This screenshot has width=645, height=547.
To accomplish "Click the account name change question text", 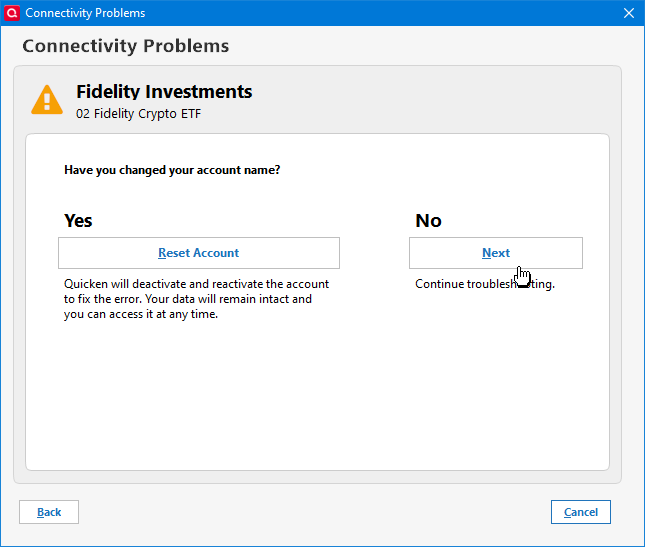I will [172, 170].
